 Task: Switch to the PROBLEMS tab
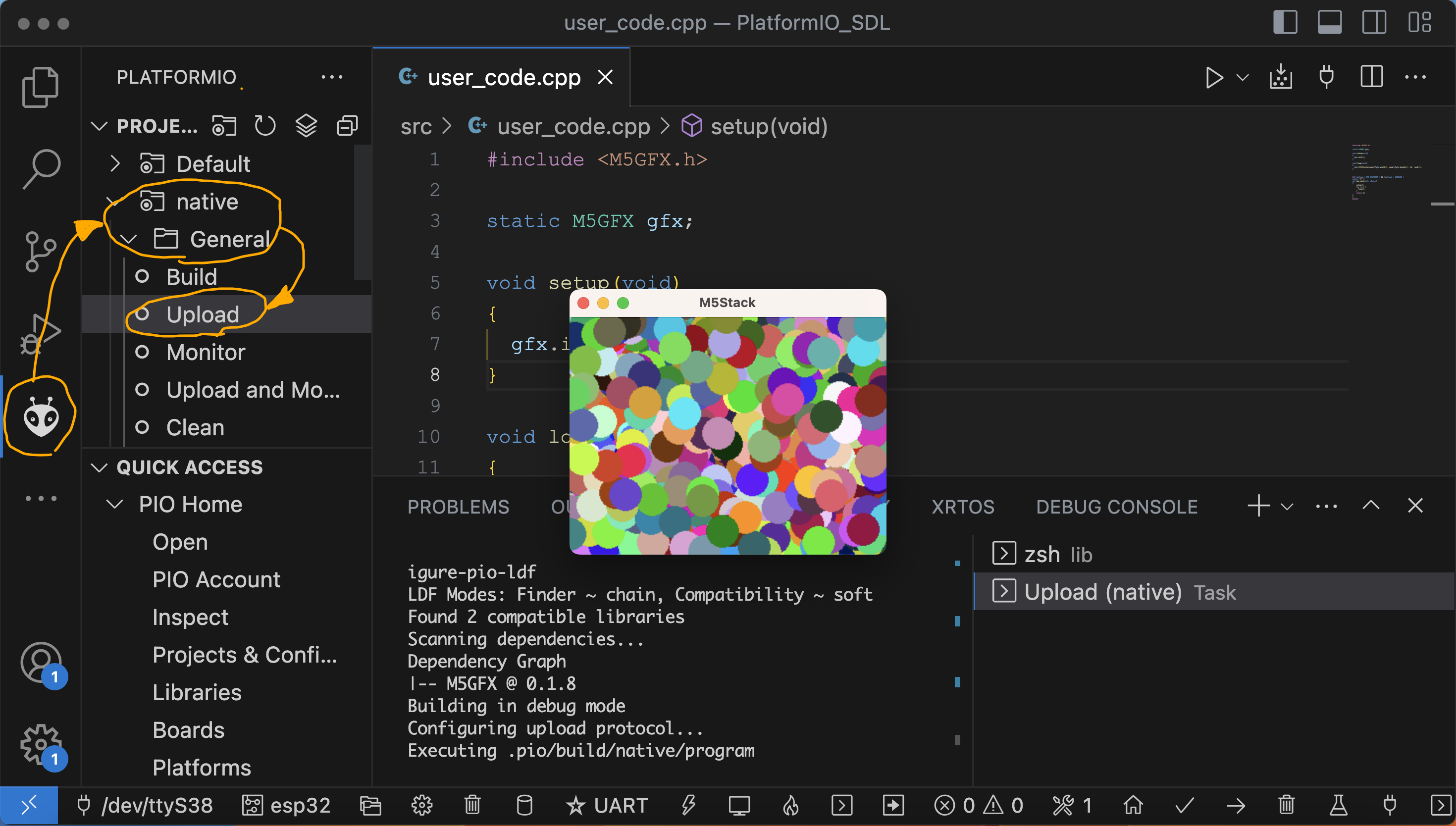pyautogui.click(x=458, y=506)
